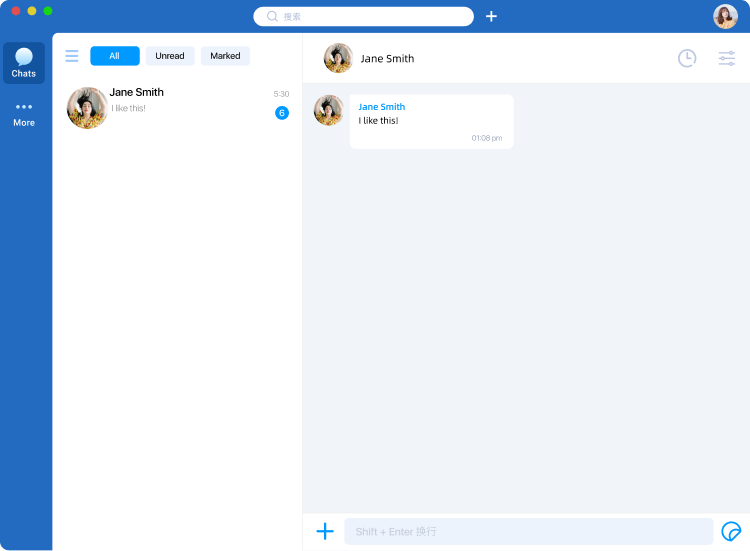Click Jane Smith's avatar in chat header

[338, 58]
